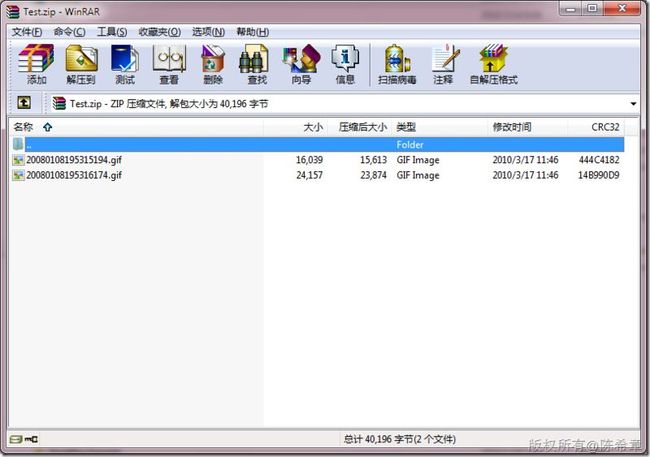Click the WinRAR icon in title bar
This screenshot has width=650, height=457.
[x=13, y=12]
